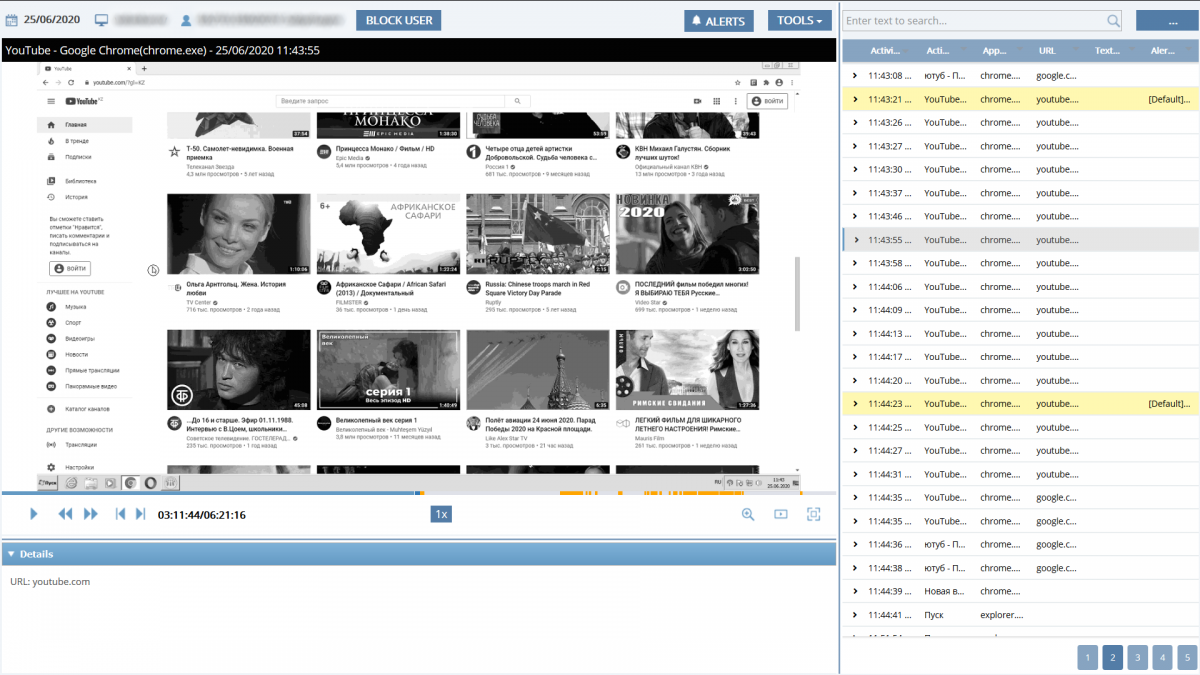The image size is (1200, 675).
Task: Collapse the Details panel
Action: tap(11, 554)
